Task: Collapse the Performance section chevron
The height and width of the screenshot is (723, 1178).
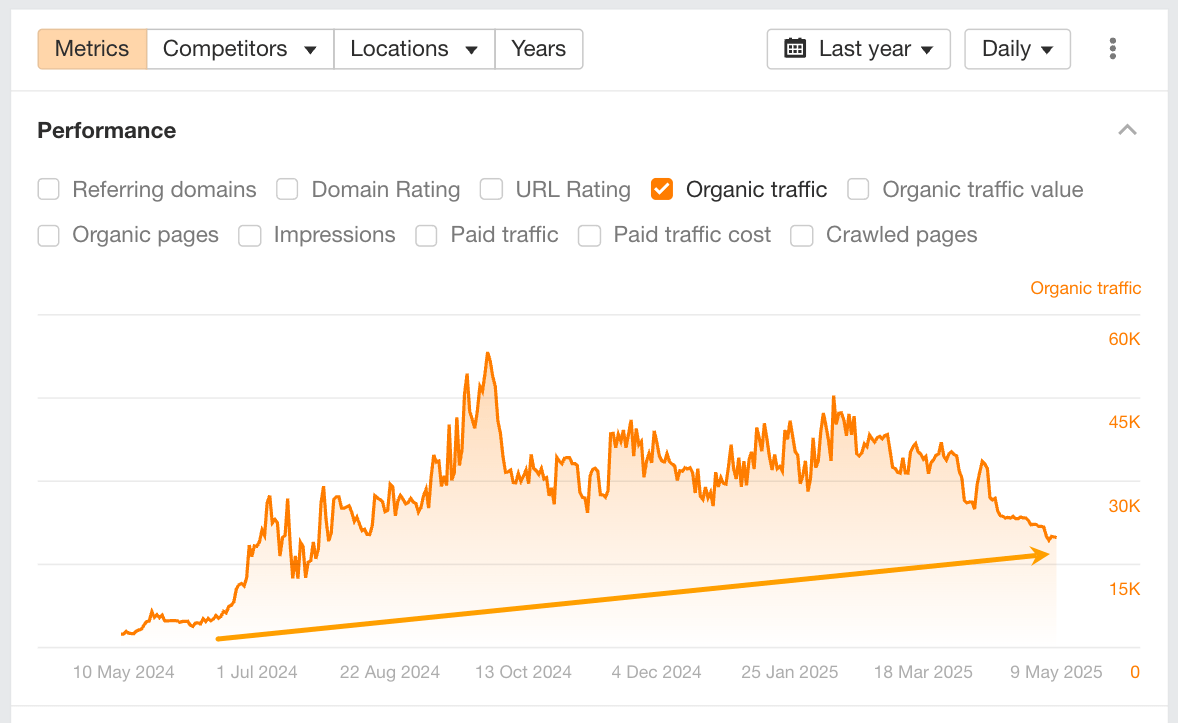Action: point(1128,130)
